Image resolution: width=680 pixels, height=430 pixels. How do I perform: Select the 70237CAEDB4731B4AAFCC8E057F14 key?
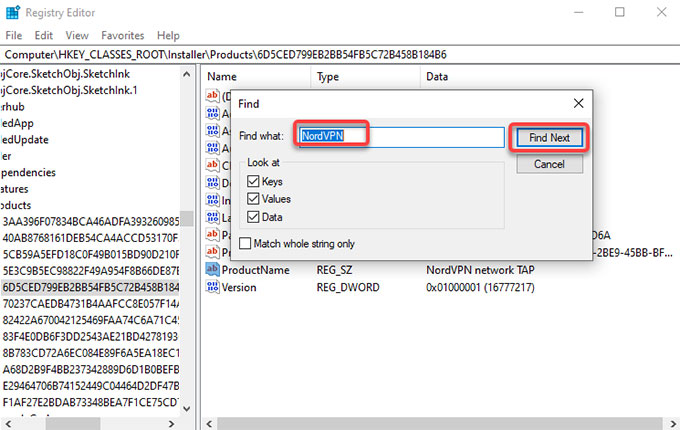click(x=91, y=303)
